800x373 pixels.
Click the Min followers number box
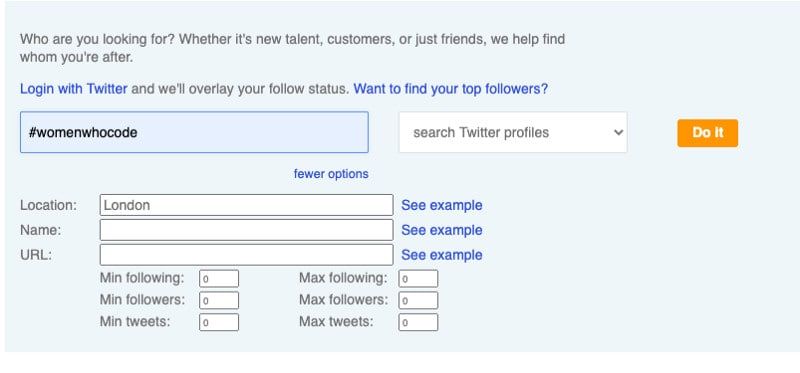219,301
